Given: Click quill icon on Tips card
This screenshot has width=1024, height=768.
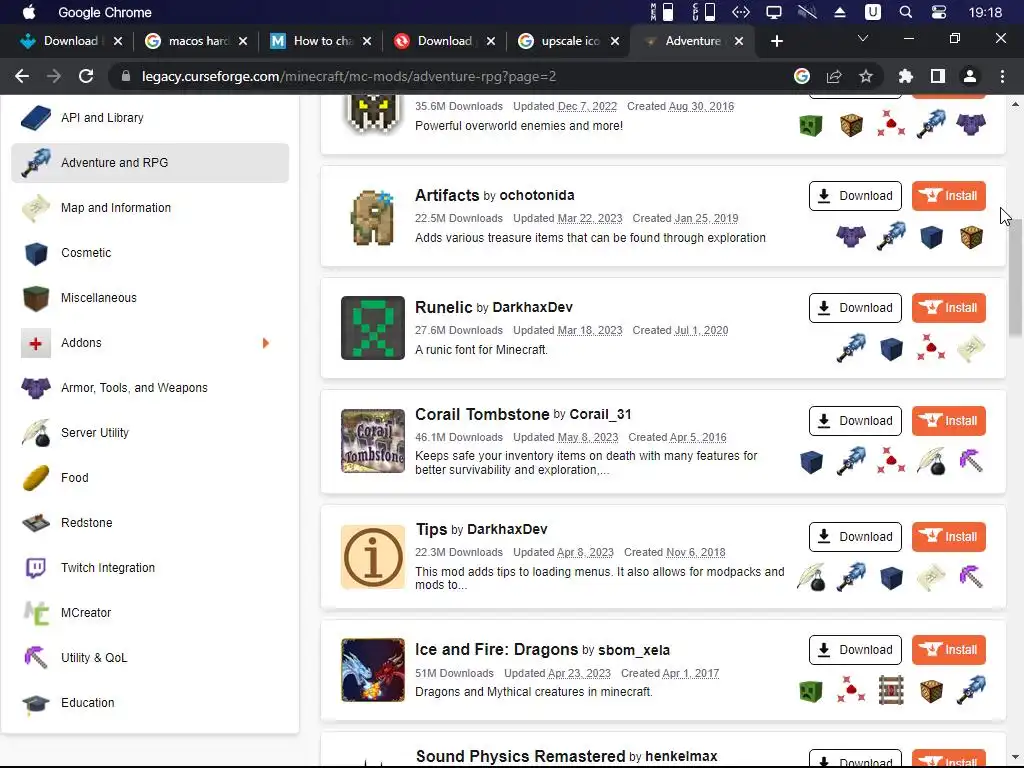Looking at the screenshot, I should click(x=811, y=577).
